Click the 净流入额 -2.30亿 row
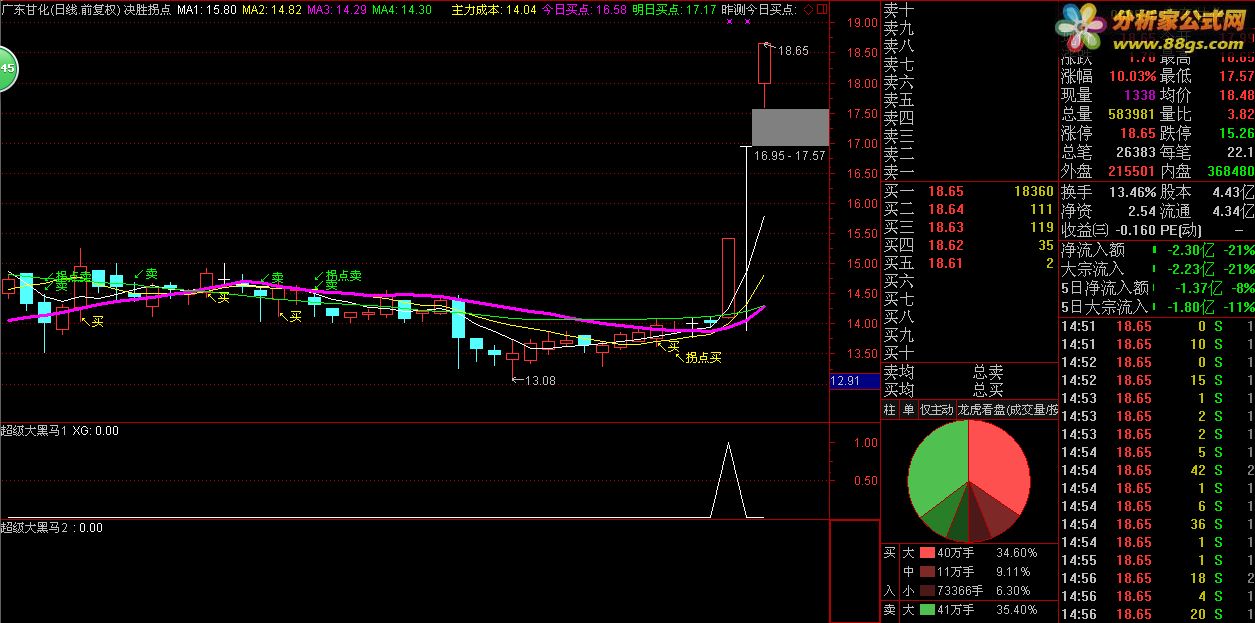Image resolution: width=1255 pixels, height=623 pixels. click(x=1157, y=250)
